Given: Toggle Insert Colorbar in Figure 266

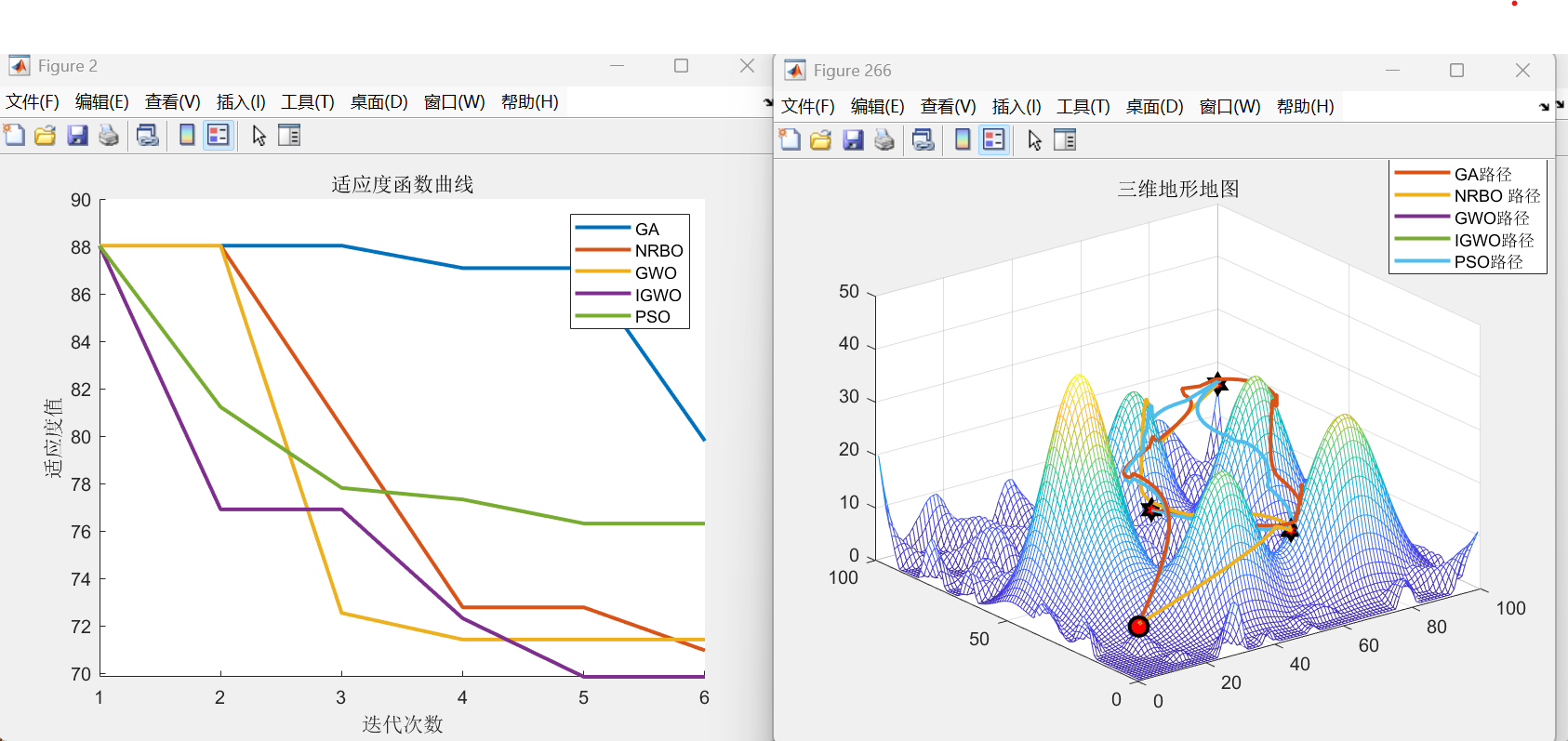Looking at the screenshot, I should click(963, 140).
